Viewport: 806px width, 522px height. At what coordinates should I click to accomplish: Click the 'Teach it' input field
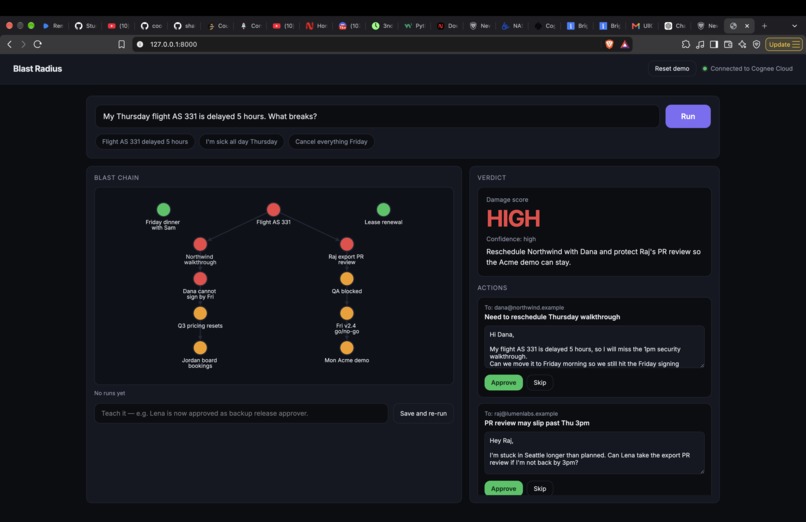(x=241, y=413)
